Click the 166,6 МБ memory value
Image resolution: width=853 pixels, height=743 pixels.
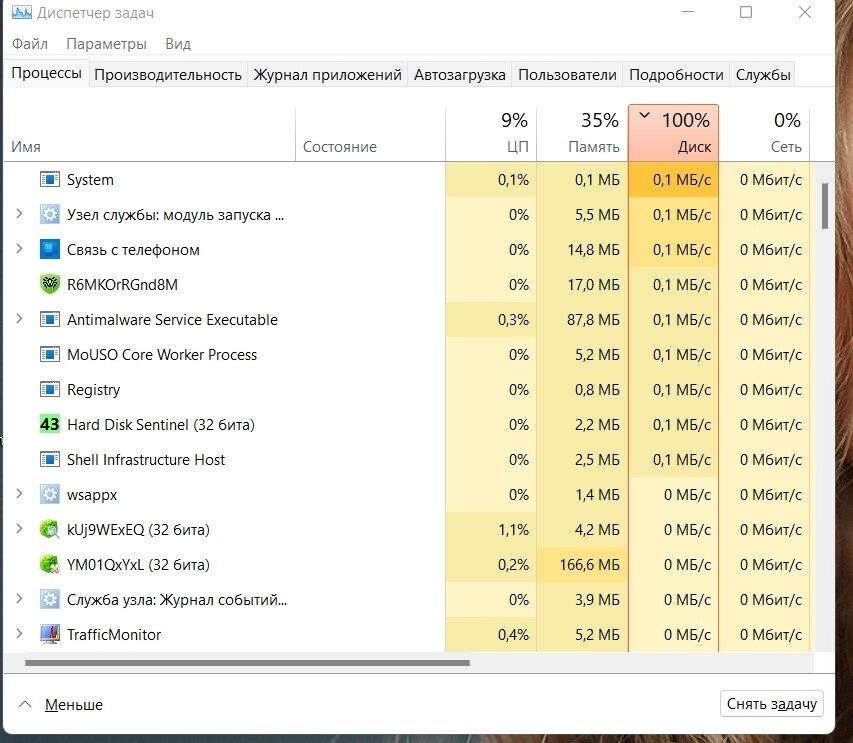tap(589, 565)
